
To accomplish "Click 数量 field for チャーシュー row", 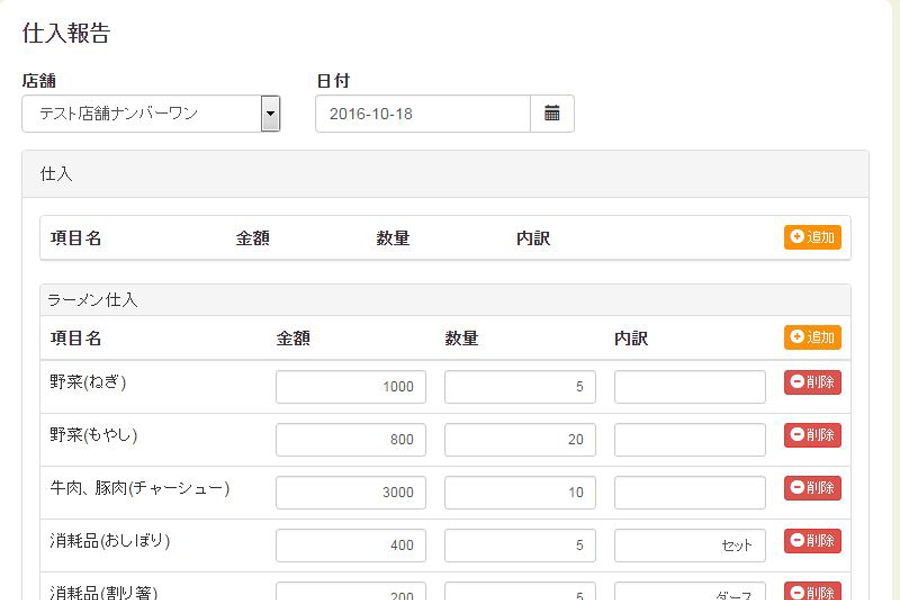I will point(520,493).
